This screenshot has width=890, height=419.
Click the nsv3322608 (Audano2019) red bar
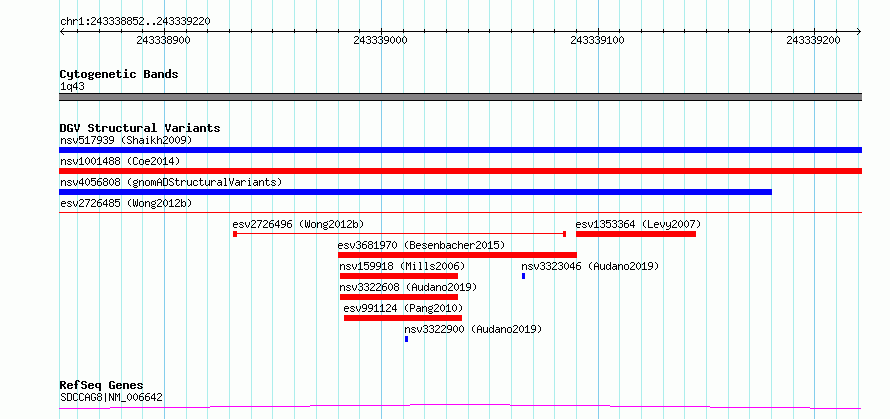click(x=399, y=297)
